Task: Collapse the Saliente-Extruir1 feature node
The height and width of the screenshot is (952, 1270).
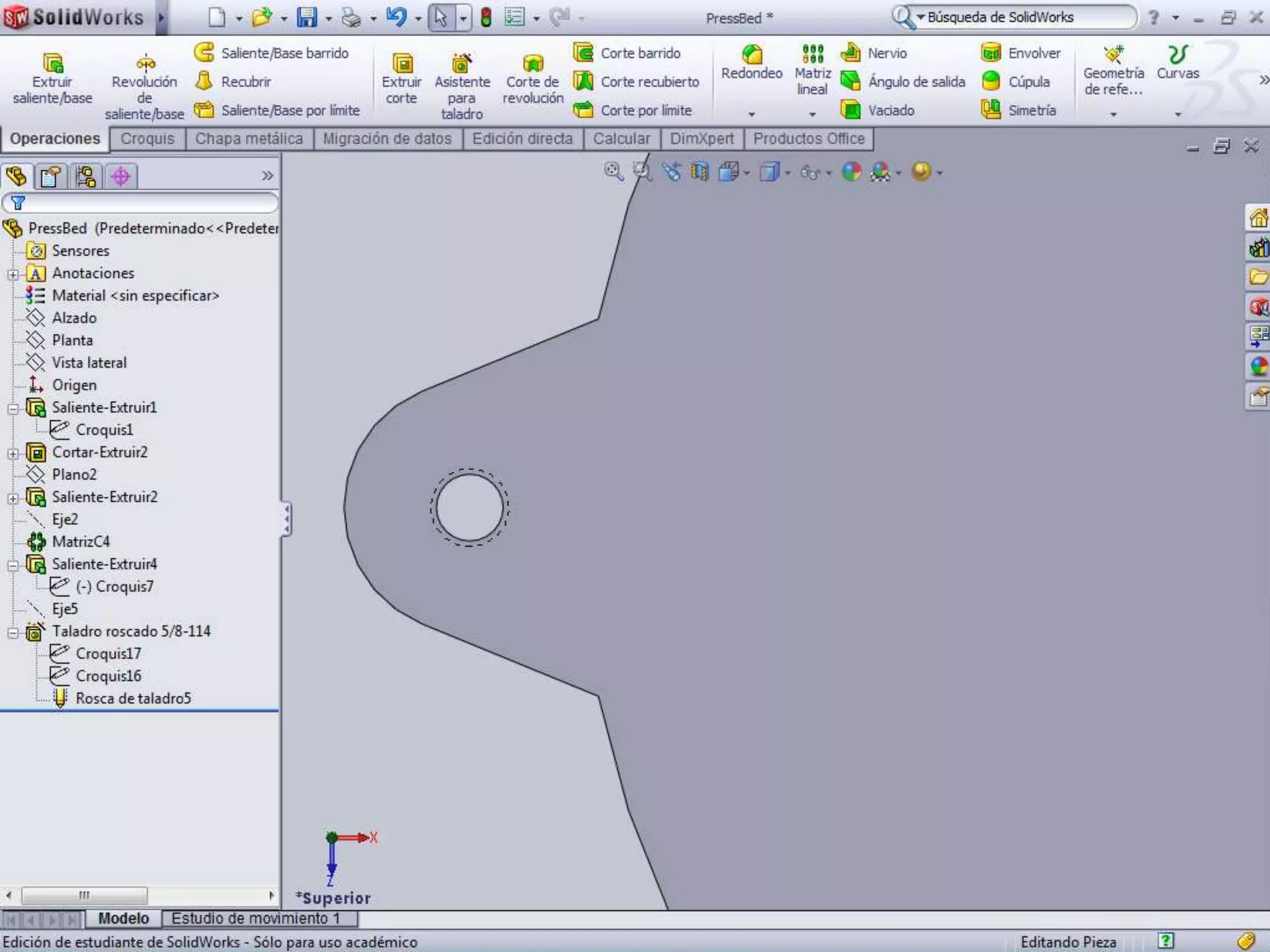Action: [13, 408]
